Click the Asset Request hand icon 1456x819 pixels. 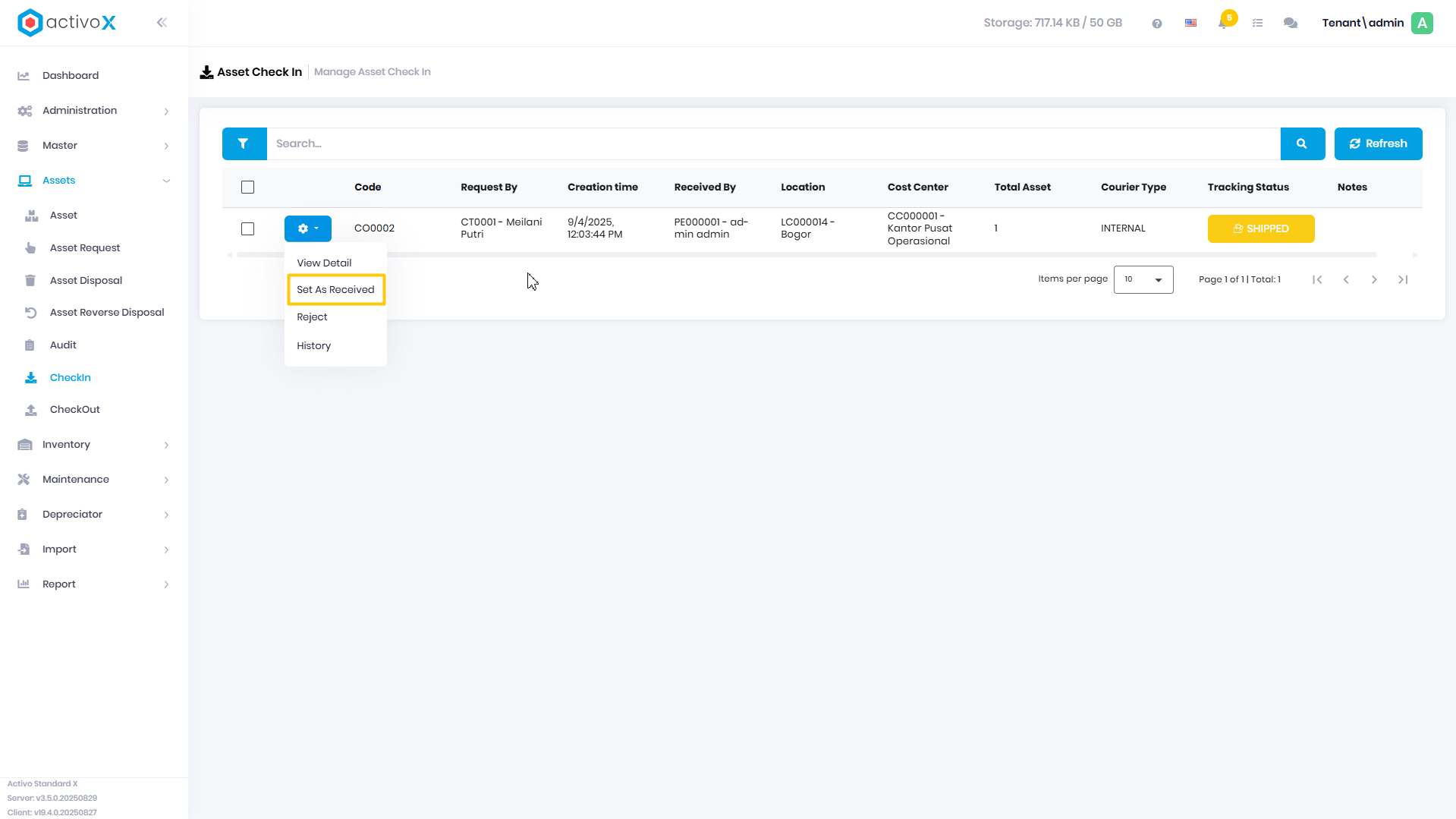[x=30, y=248]
